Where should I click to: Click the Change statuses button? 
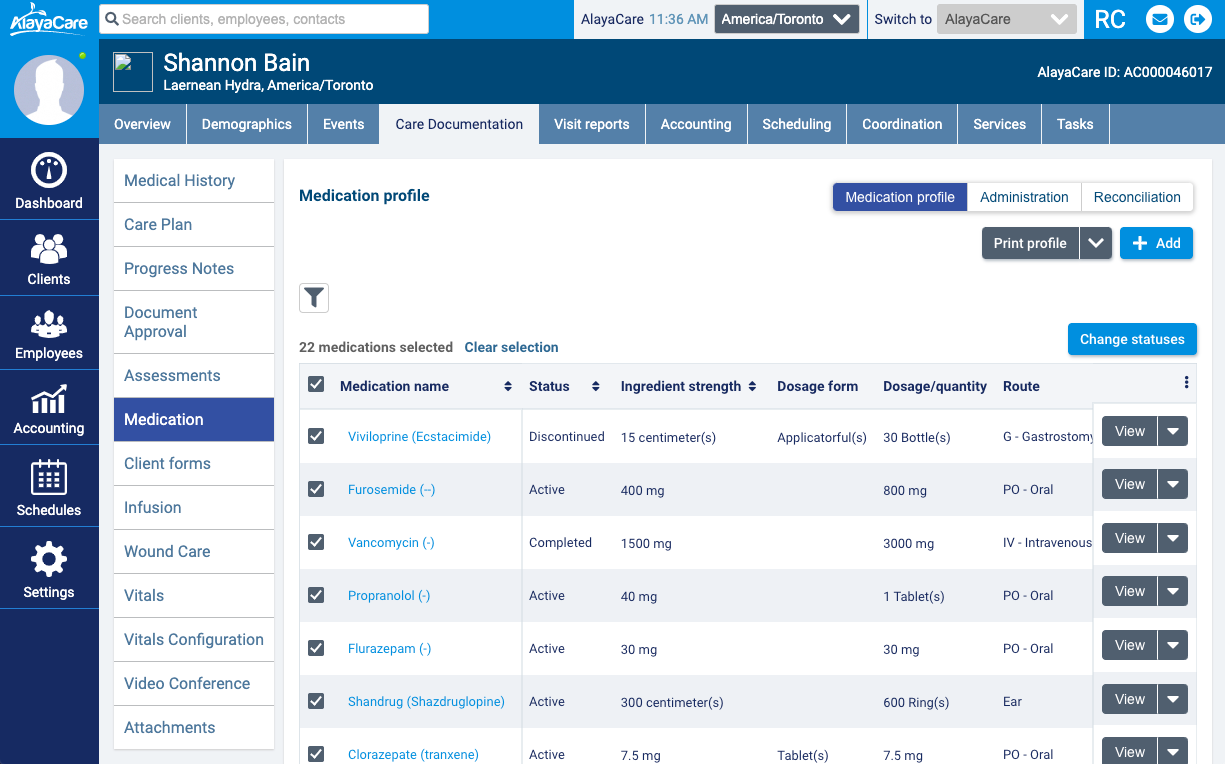[x=1132, y=339]
